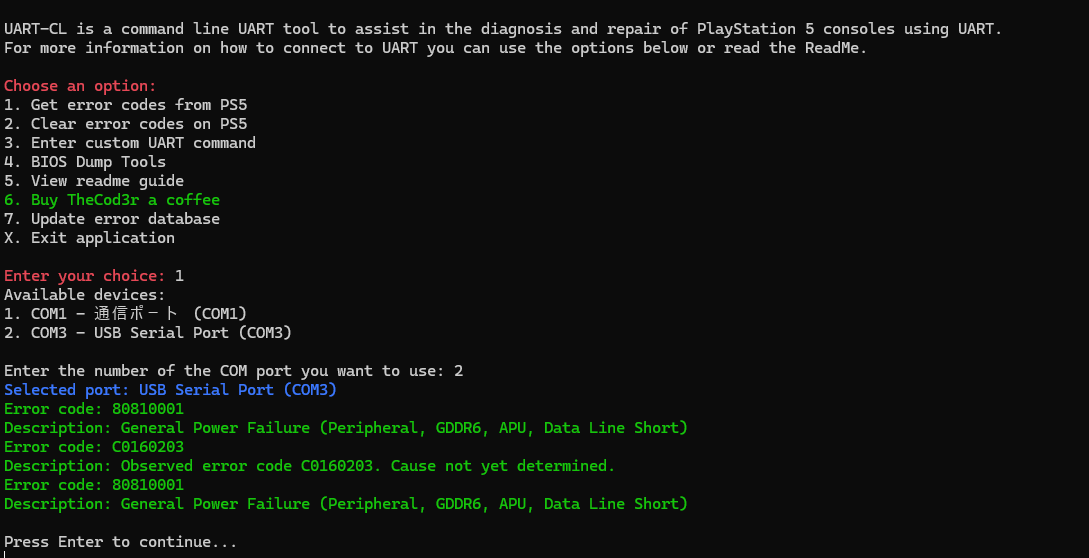Click the "BIOS Dump Tools" menu entry
This screenshot has width=1089, height=558.
[85, 162]
